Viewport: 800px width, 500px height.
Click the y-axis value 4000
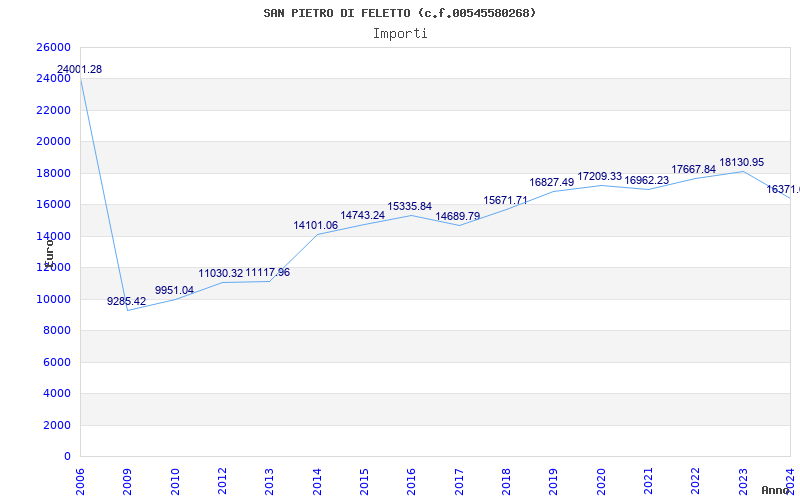(56, 393)
